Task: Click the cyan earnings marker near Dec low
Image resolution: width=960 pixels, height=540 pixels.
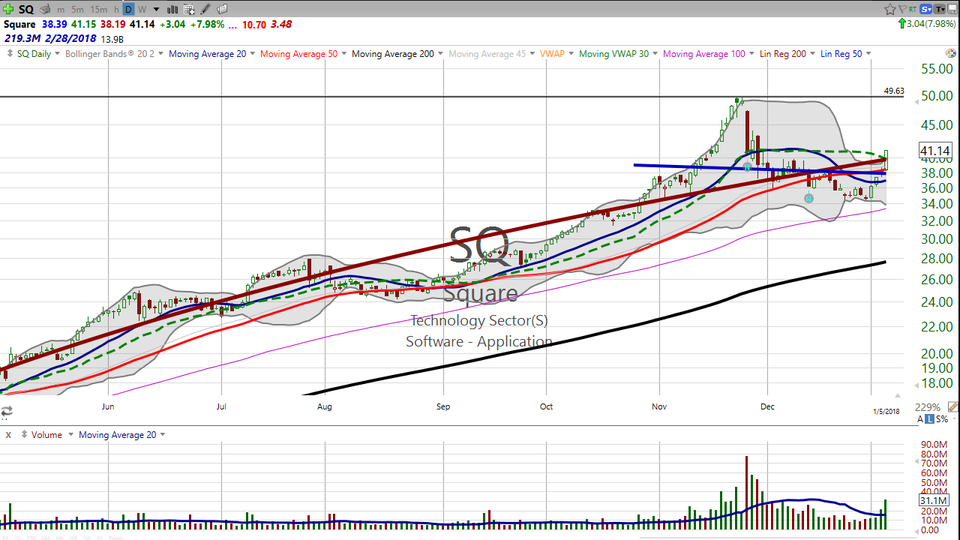Action: click(809, 198)
